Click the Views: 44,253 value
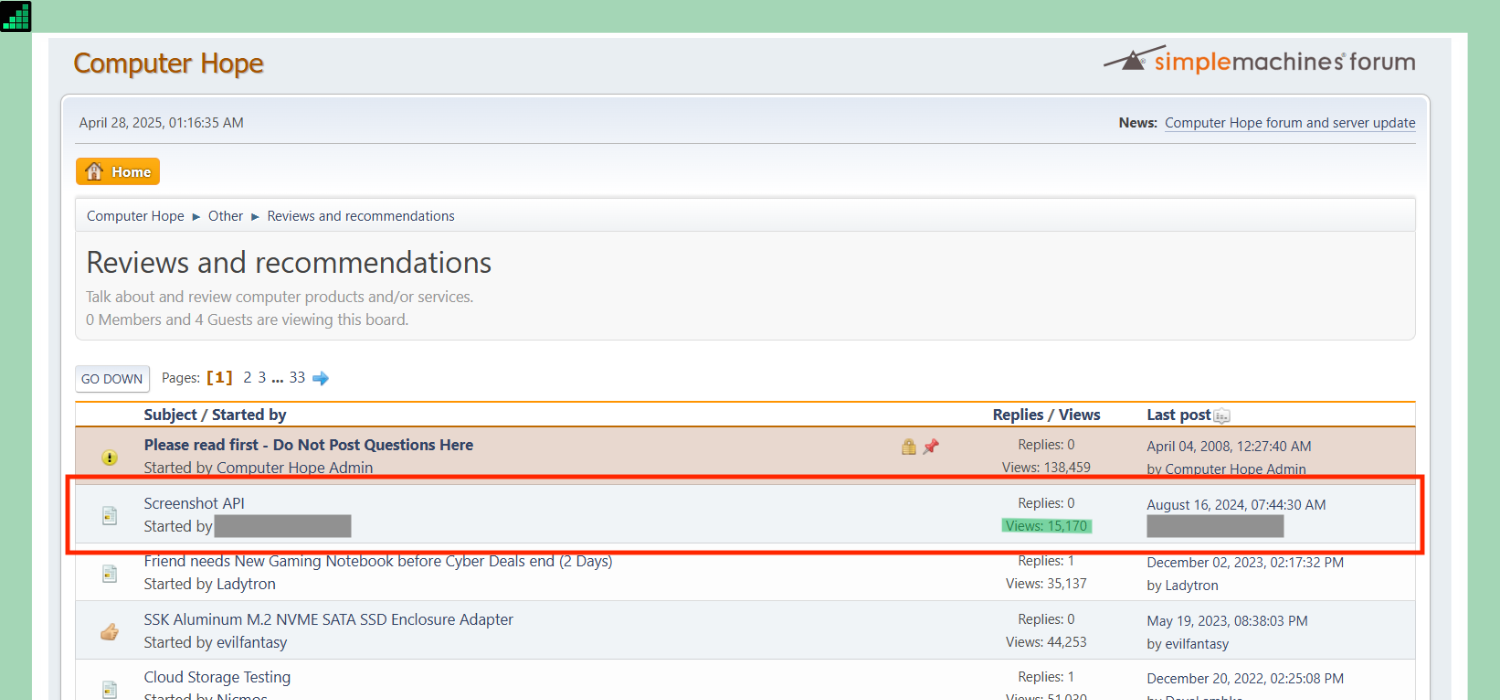 [1046, 642]
